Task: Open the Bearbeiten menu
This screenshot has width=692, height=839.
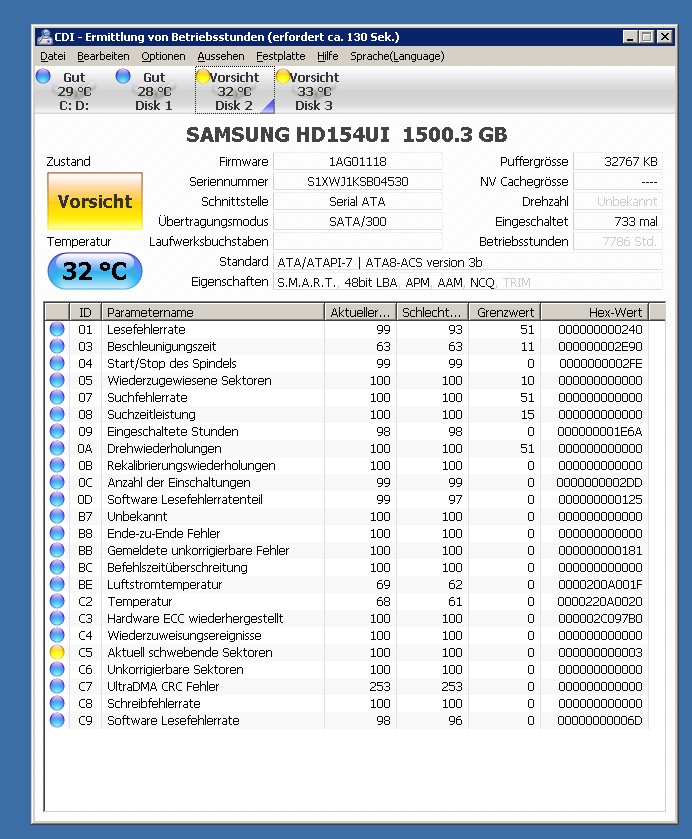Action: point(103,56)
